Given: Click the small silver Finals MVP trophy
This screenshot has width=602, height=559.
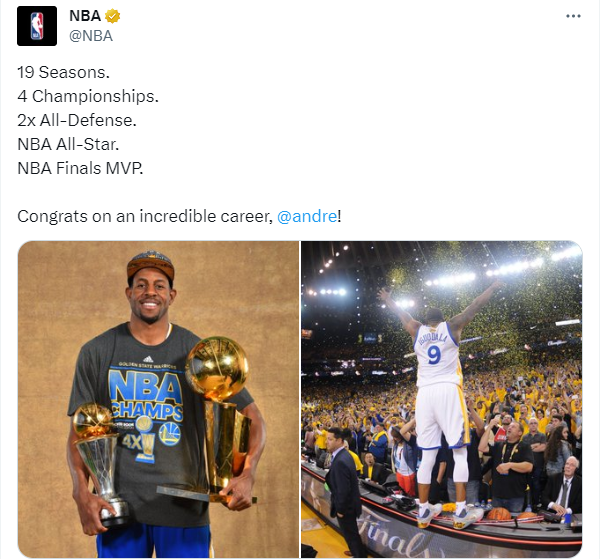Looking at the screenshot, I should tap(100, 463).
